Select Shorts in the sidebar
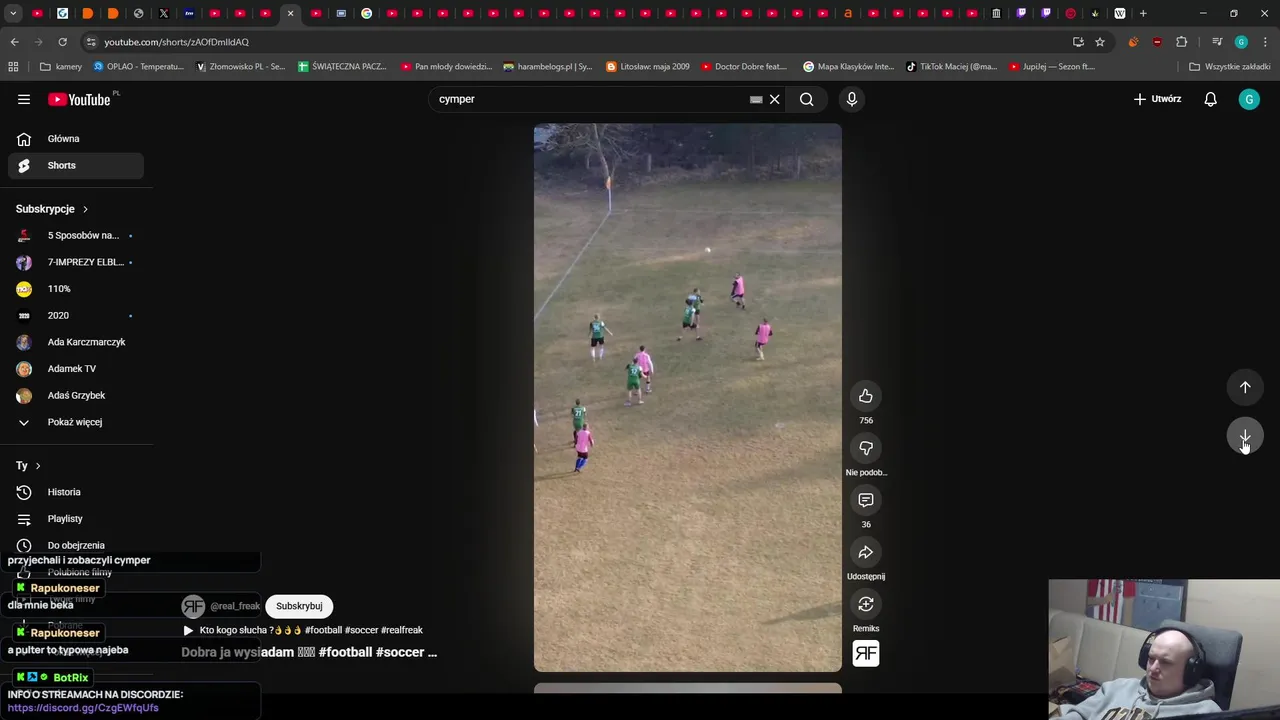Screen dimensions: 1280x720 tap(76, 165)
